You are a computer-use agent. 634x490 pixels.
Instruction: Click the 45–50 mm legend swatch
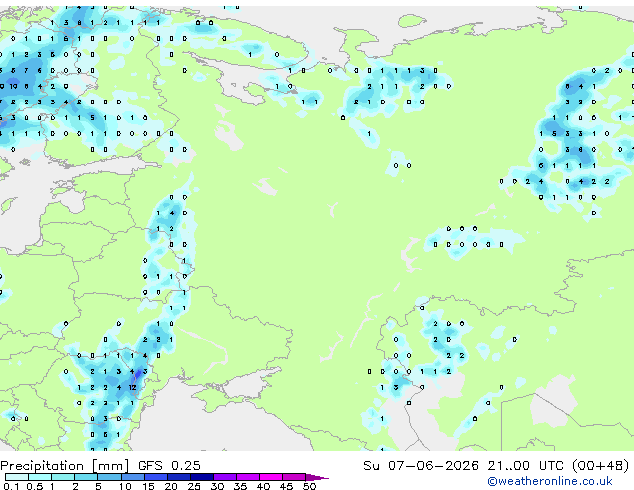click(x=294, y=477)
